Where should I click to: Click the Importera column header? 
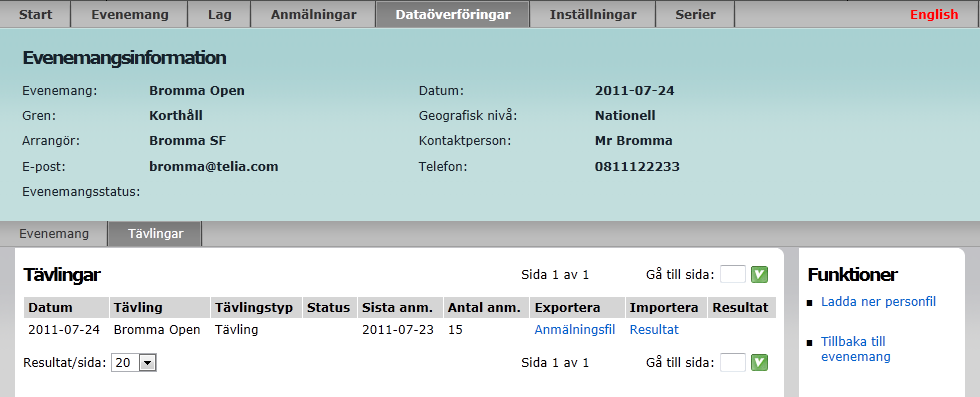pyautogui.click(x=666, y=308)
